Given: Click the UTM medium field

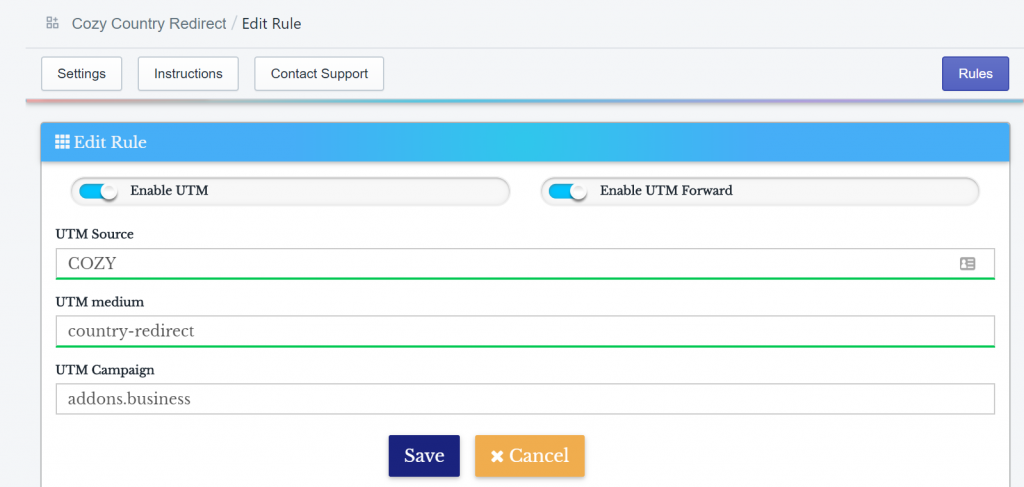Looking at the screenshot, I should pos(525,332).
